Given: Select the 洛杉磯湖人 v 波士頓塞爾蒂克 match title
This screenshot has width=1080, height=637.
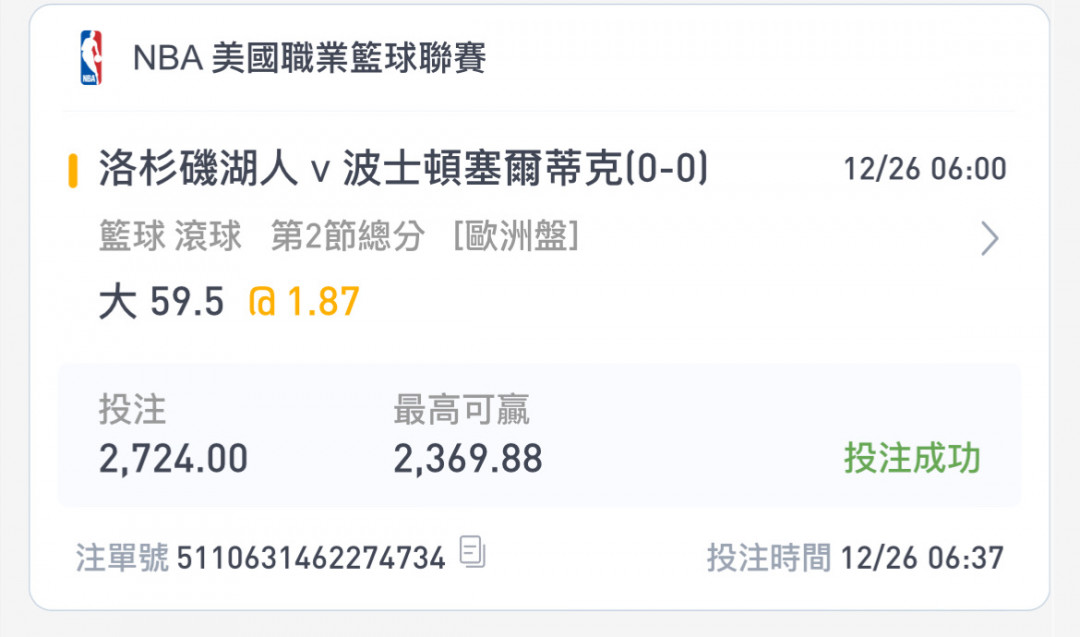Looking at the screenshot, I should click(x=403, y=169).
